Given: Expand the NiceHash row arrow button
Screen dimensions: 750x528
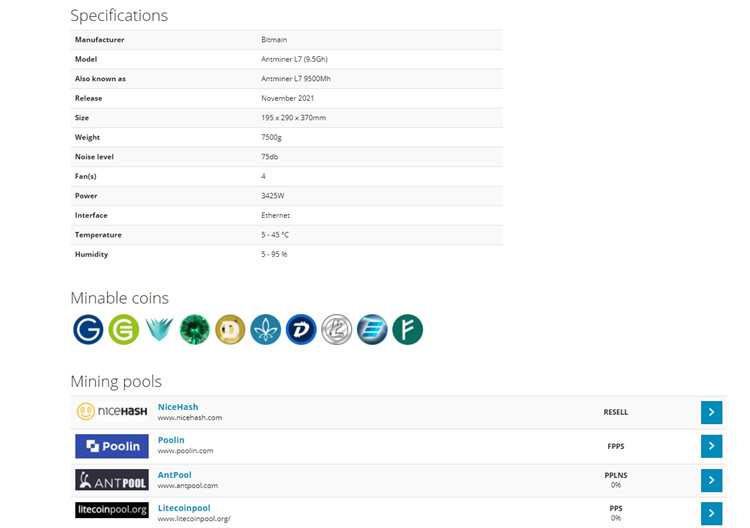Looking at the screenshot, I should click(712, 412).
